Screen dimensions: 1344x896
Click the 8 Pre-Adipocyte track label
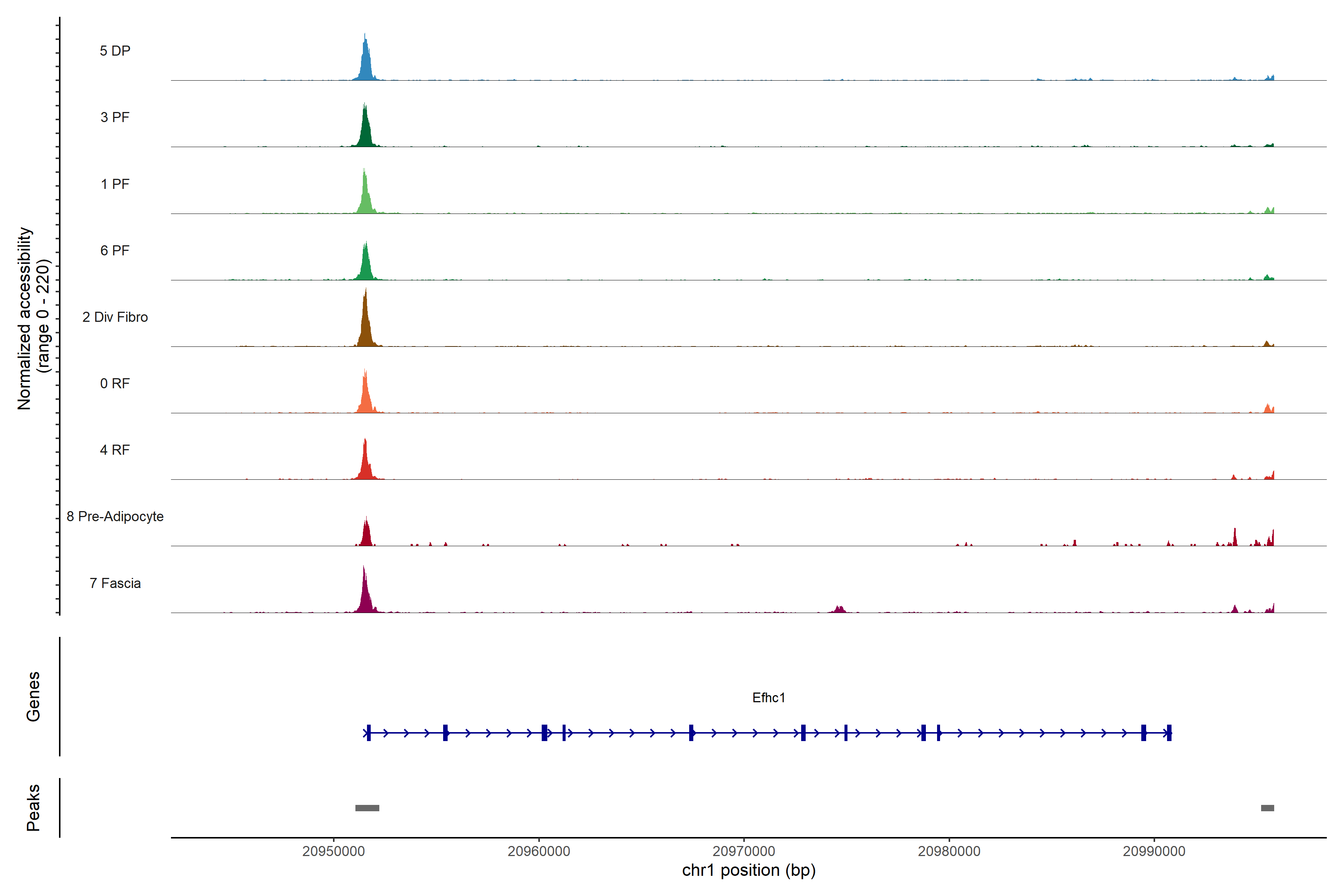click(115, 517)
